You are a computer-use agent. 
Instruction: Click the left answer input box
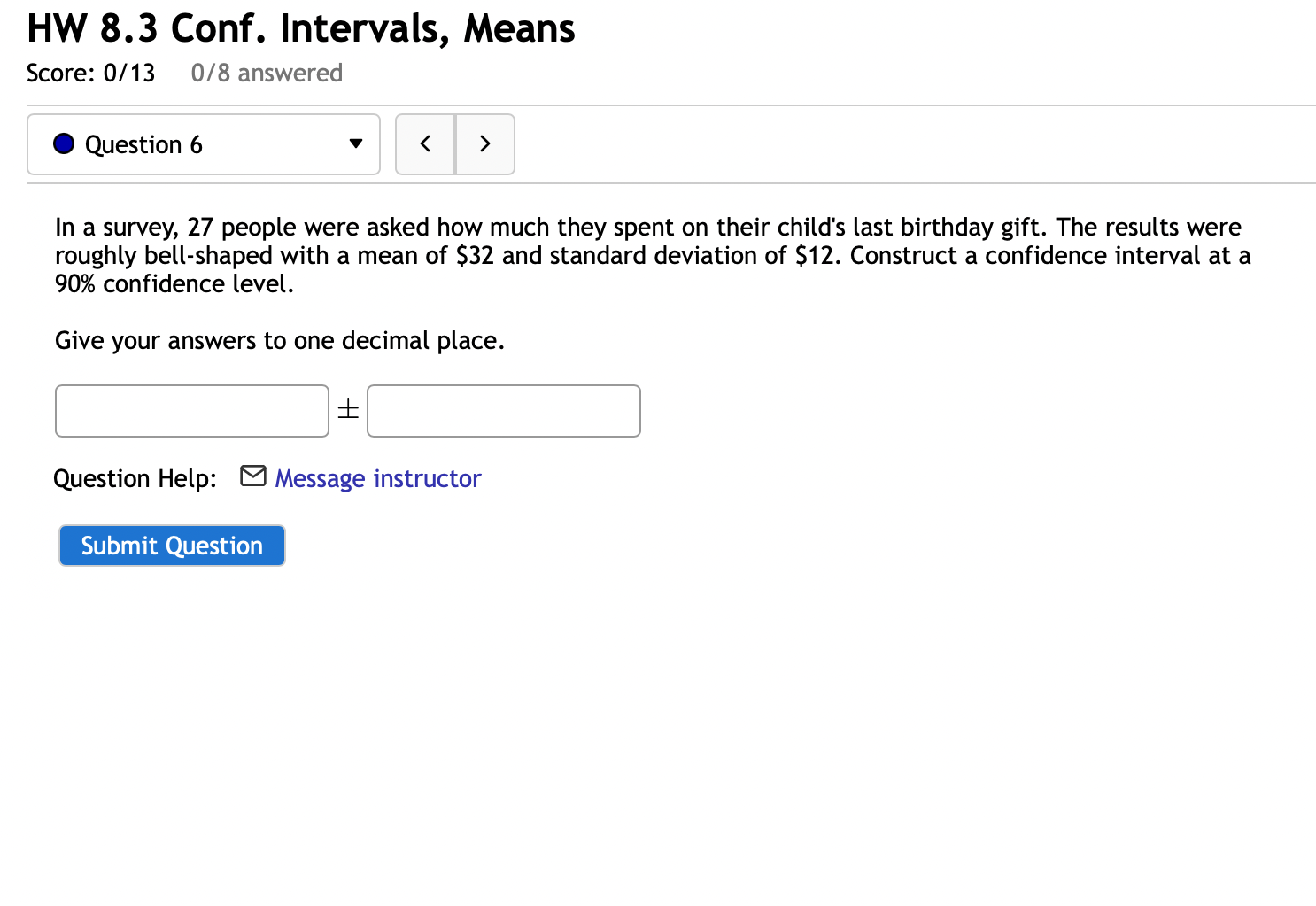pos(191,410)
